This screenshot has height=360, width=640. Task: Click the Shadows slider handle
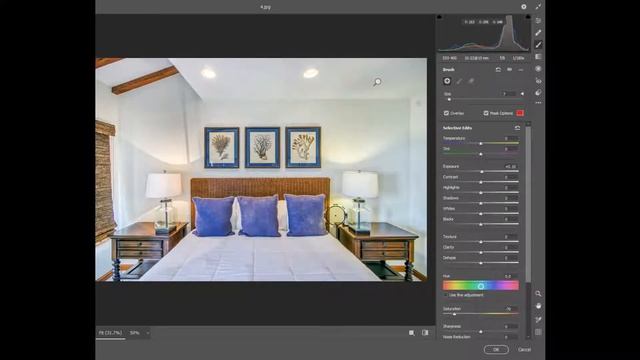coord(481,203)
